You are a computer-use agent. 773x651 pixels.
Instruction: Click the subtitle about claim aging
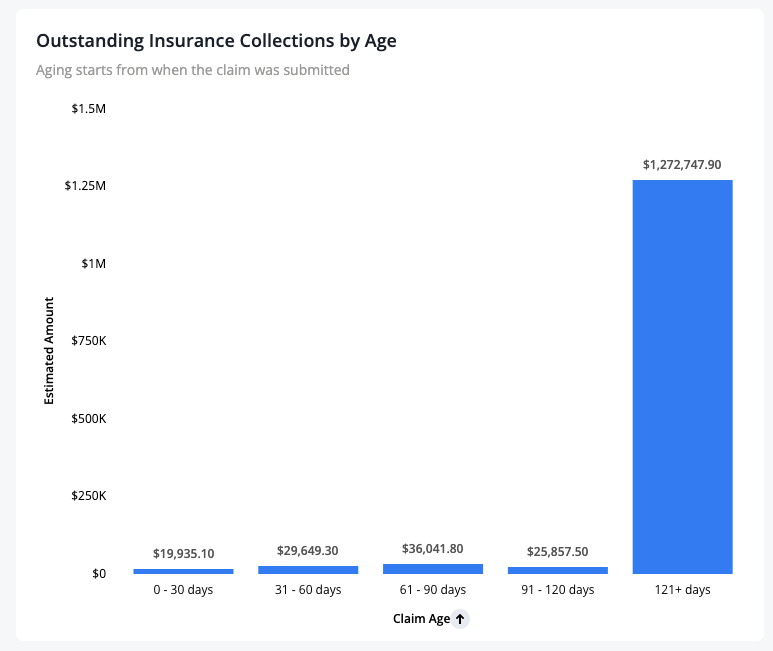pos(193,70)
